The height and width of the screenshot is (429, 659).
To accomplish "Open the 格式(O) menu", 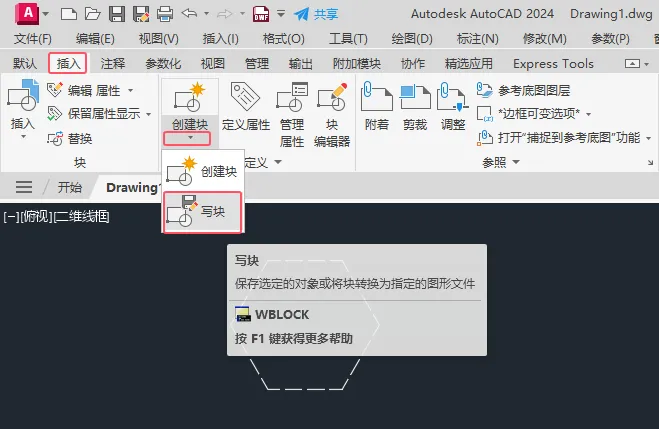I will [284, 39].
